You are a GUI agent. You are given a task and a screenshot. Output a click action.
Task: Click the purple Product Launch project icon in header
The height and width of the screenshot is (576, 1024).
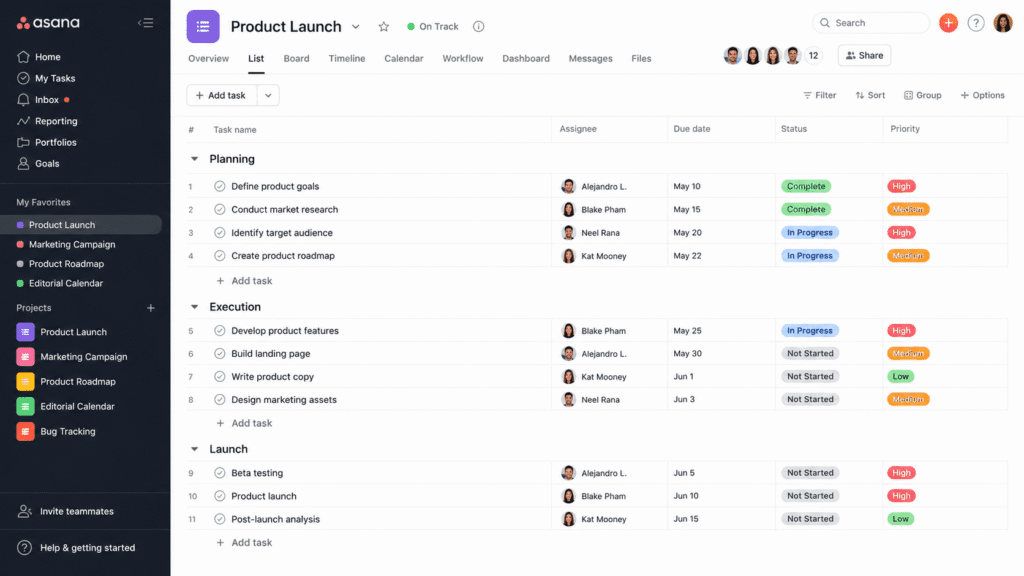tap(203, 27)
